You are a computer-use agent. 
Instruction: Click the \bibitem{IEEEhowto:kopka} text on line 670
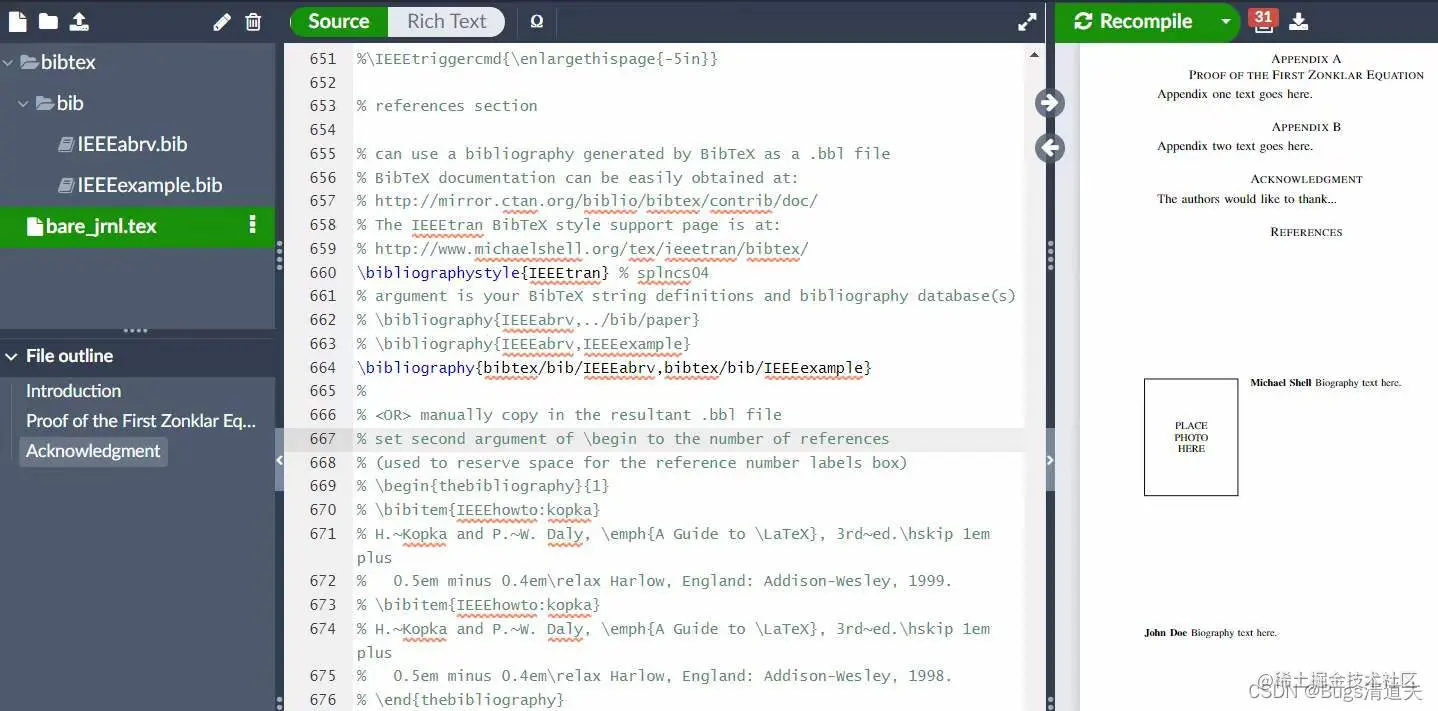click(487, 510)
